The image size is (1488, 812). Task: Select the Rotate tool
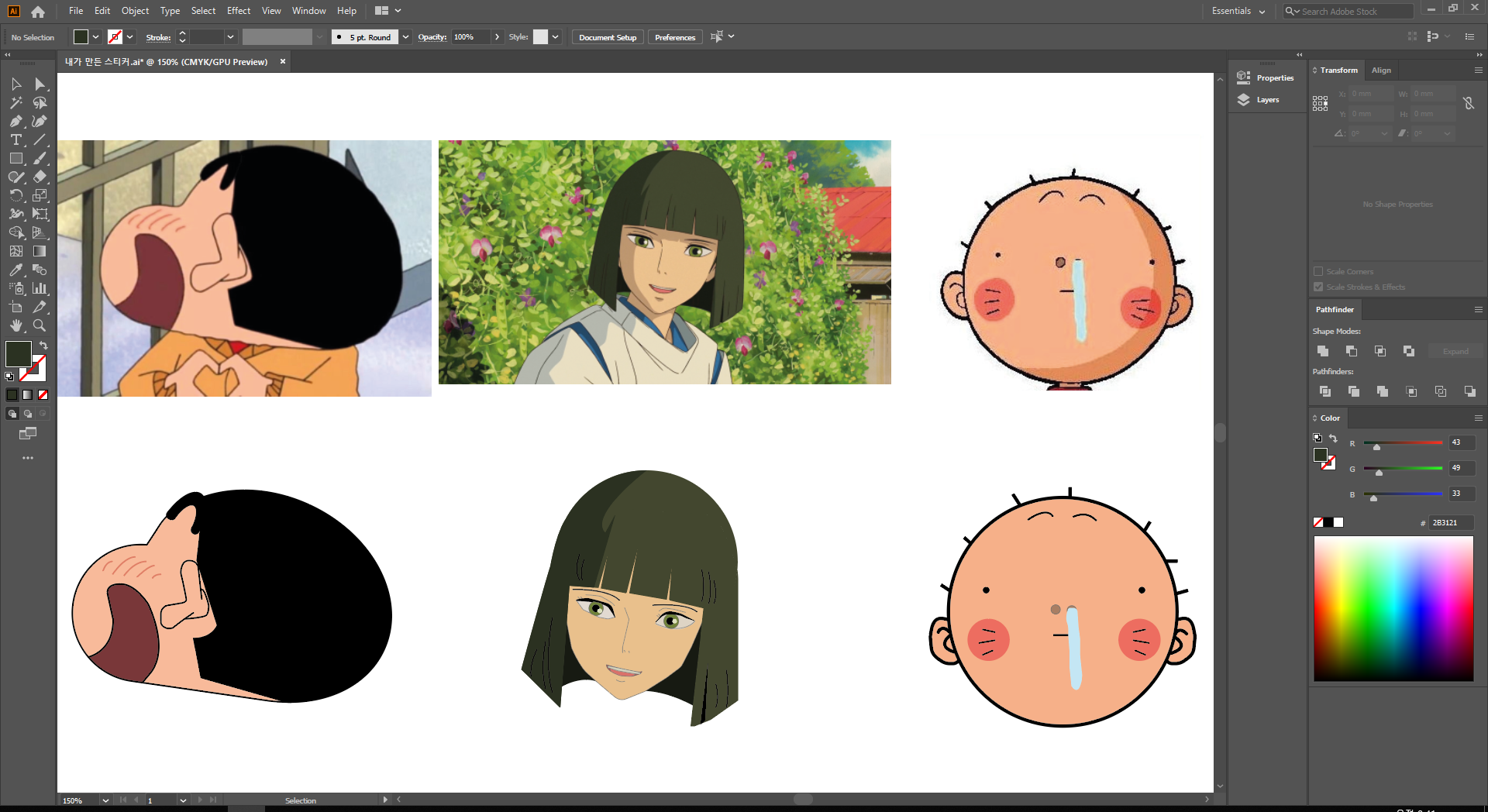coord(16,195)
